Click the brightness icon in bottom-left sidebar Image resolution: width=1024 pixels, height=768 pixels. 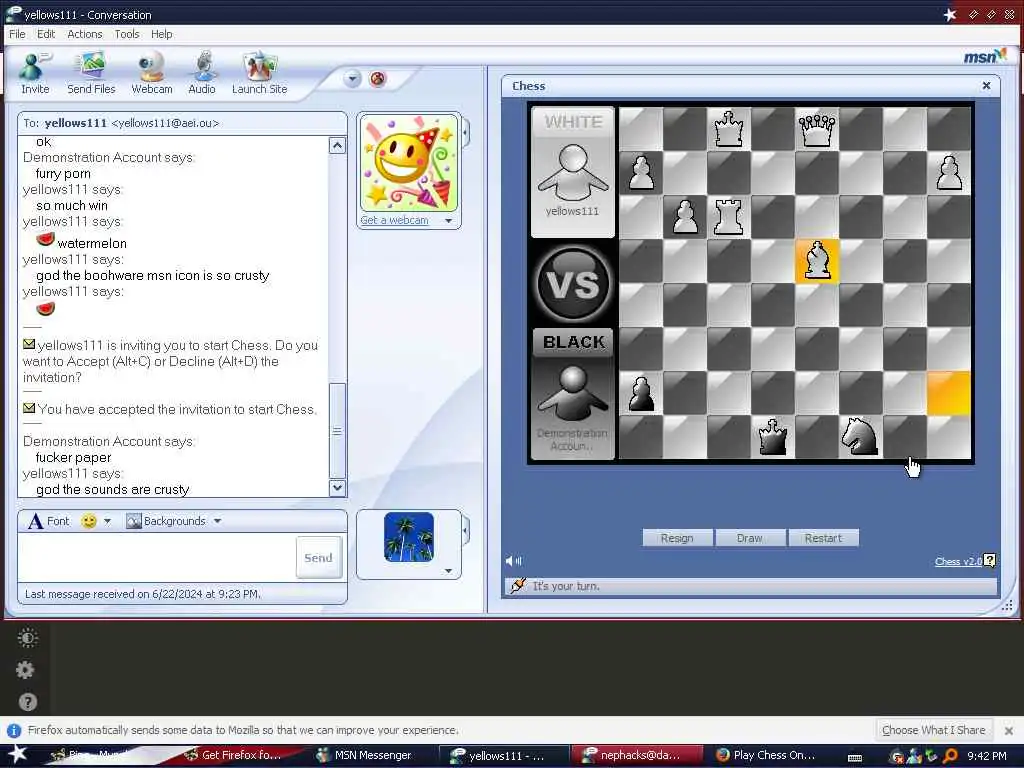[27, 637]
